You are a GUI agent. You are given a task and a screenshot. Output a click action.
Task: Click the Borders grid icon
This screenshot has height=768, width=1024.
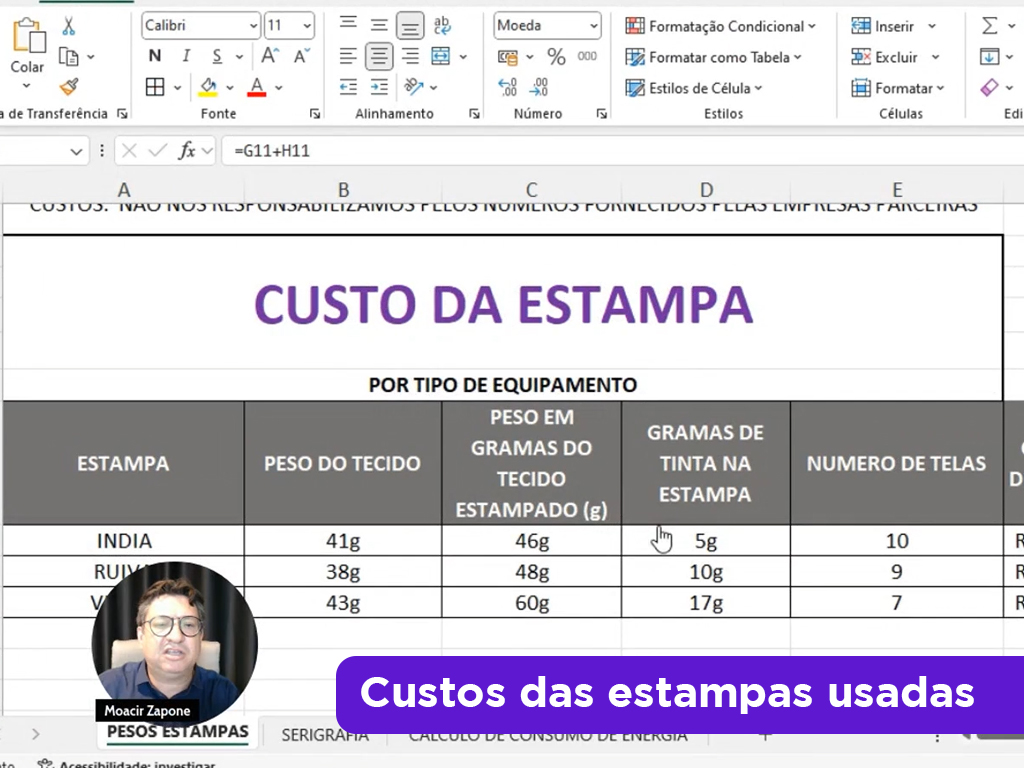coord(155,87)
